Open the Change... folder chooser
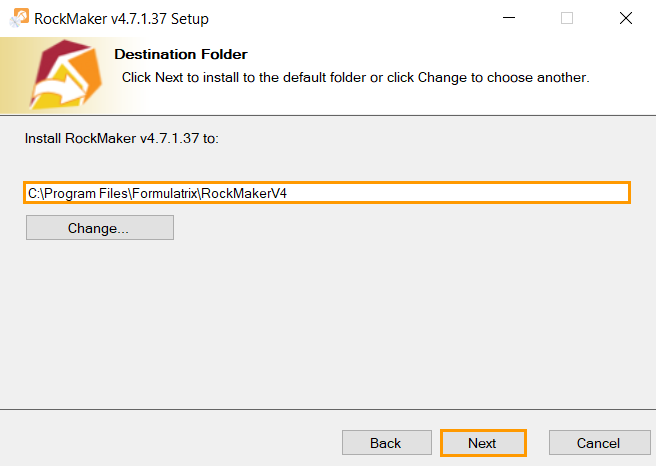Screen dimensions: 656x466 [99, 228]
